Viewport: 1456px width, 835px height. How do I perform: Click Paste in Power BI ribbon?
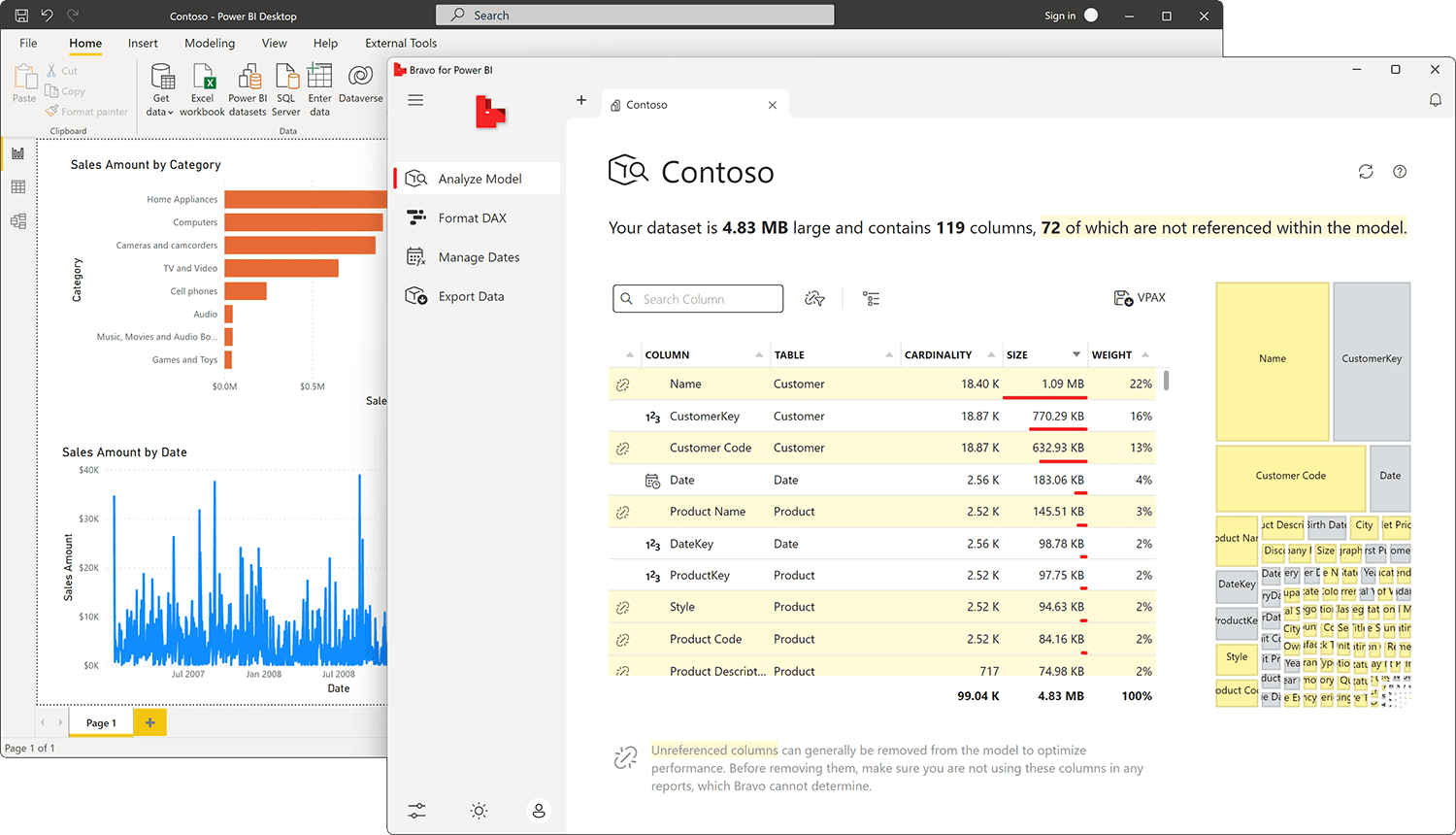[x=24, y=83]
